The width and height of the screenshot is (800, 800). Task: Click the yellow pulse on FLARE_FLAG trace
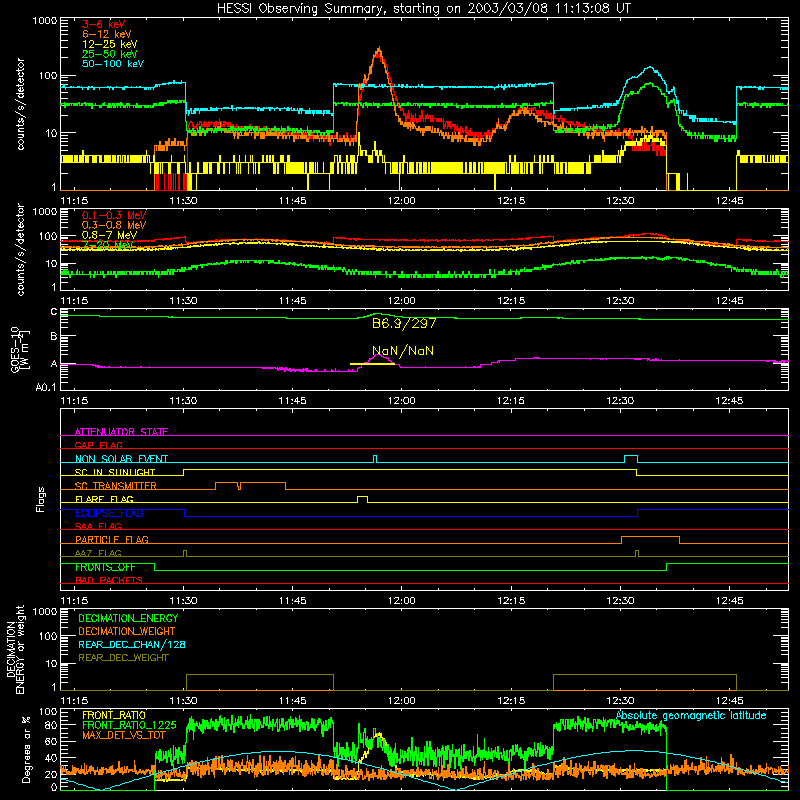point(362,499)
